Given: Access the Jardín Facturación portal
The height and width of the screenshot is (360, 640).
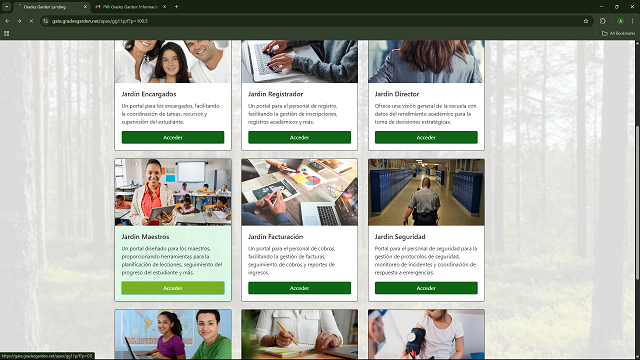Looking at the screenshot, I should click(x=299, y=288).
